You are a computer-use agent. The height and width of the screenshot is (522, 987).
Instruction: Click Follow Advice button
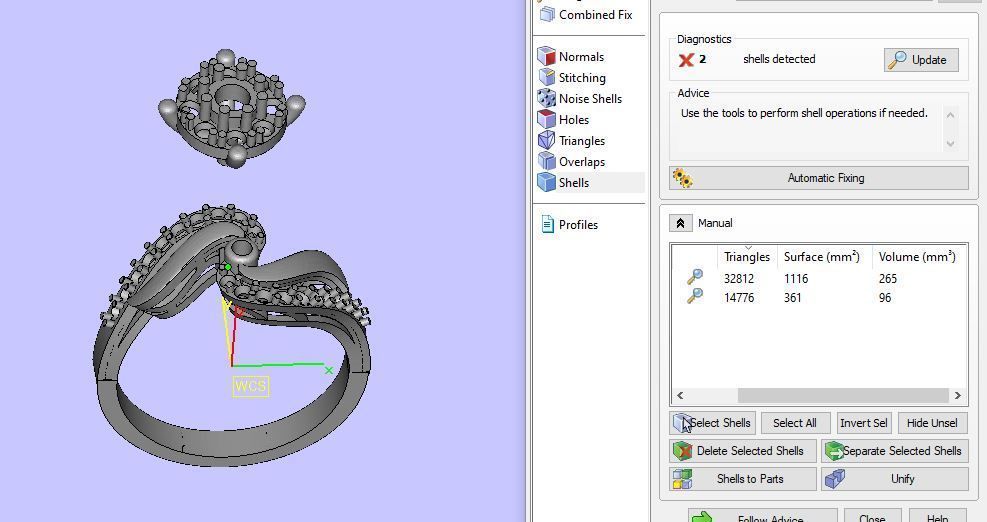click(x=762, y=516)
